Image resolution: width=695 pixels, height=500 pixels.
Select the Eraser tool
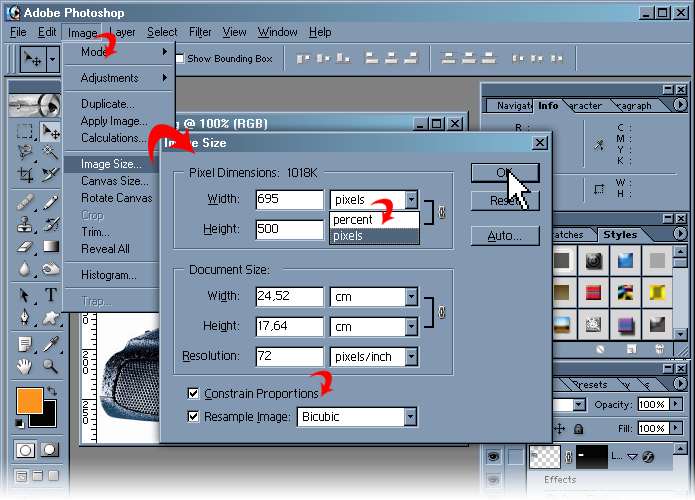point(25,246)
